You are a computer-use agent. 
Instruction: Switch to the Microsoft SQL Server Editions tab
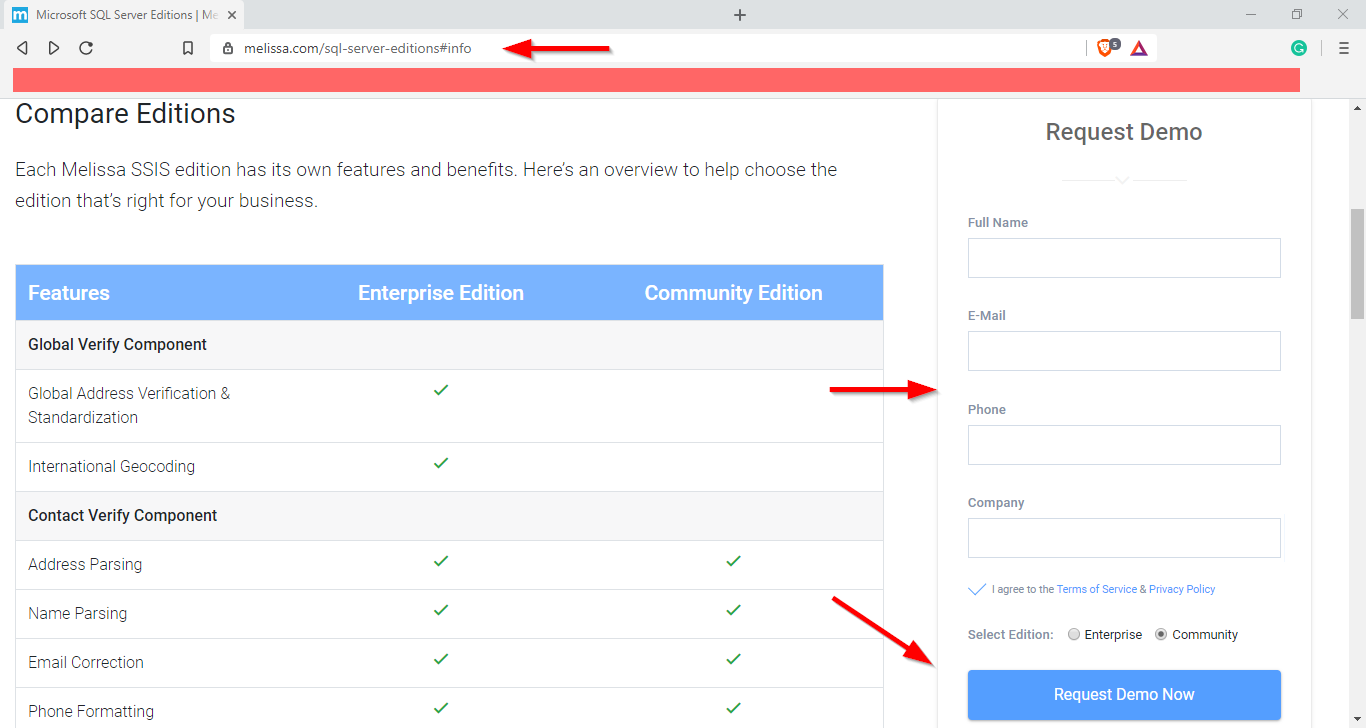click(x=122, y=15)
